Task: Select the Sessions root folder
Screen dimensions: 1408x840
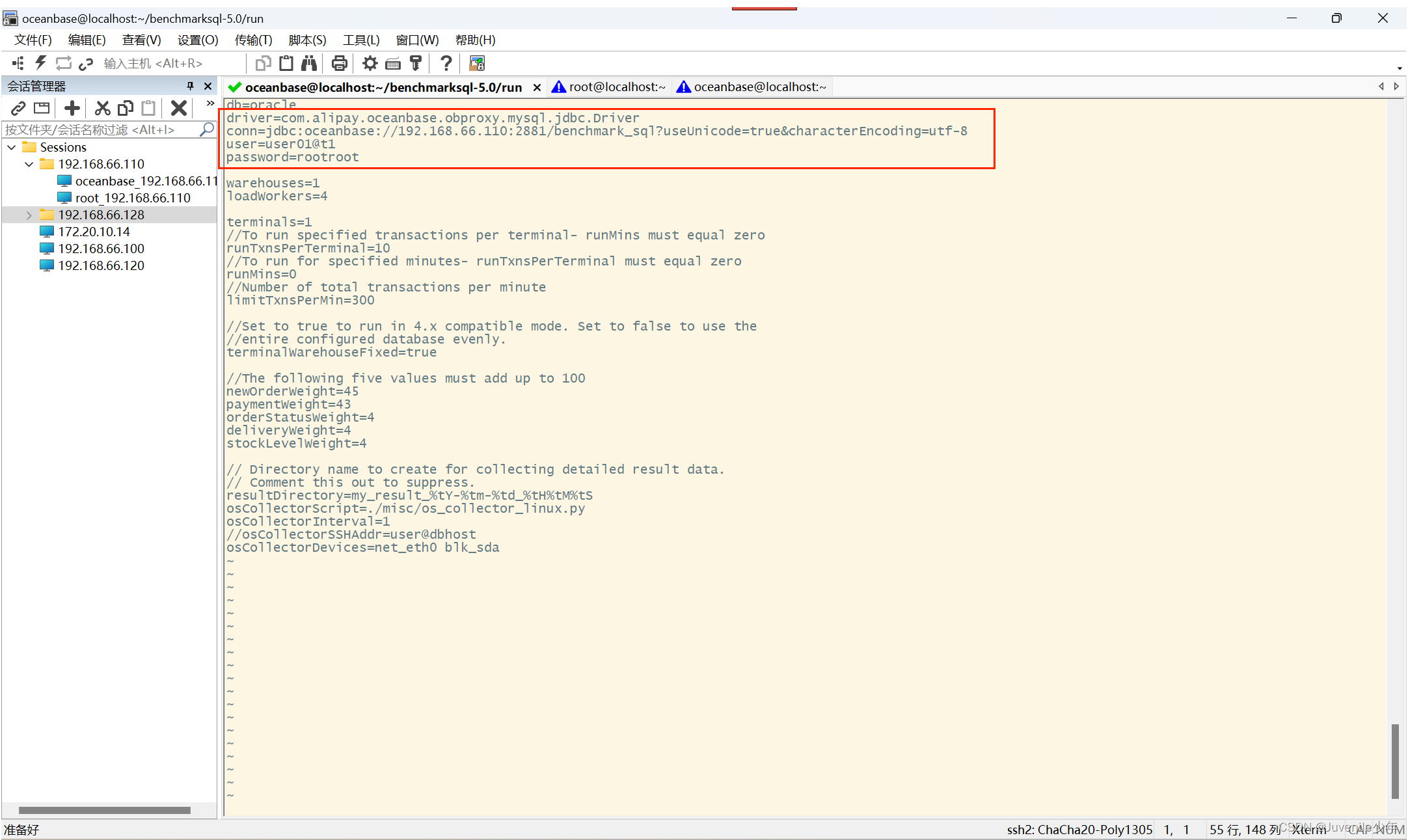Action: 55,147
